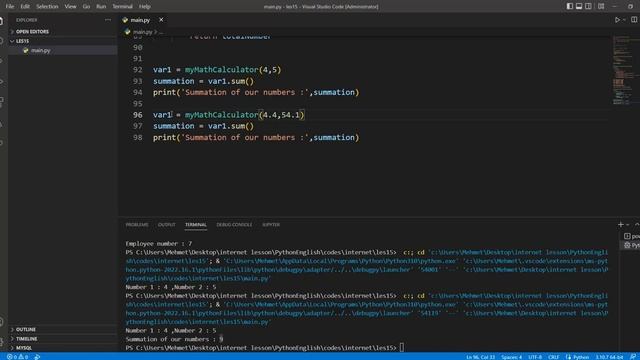Select the TERMINAL panel tab
Viewport: 640px width, 360px height.
pos(196,224)
